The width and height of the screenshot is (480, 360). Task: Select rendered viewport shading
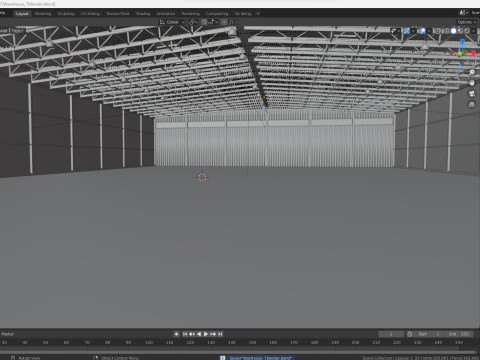pos(467,31)
